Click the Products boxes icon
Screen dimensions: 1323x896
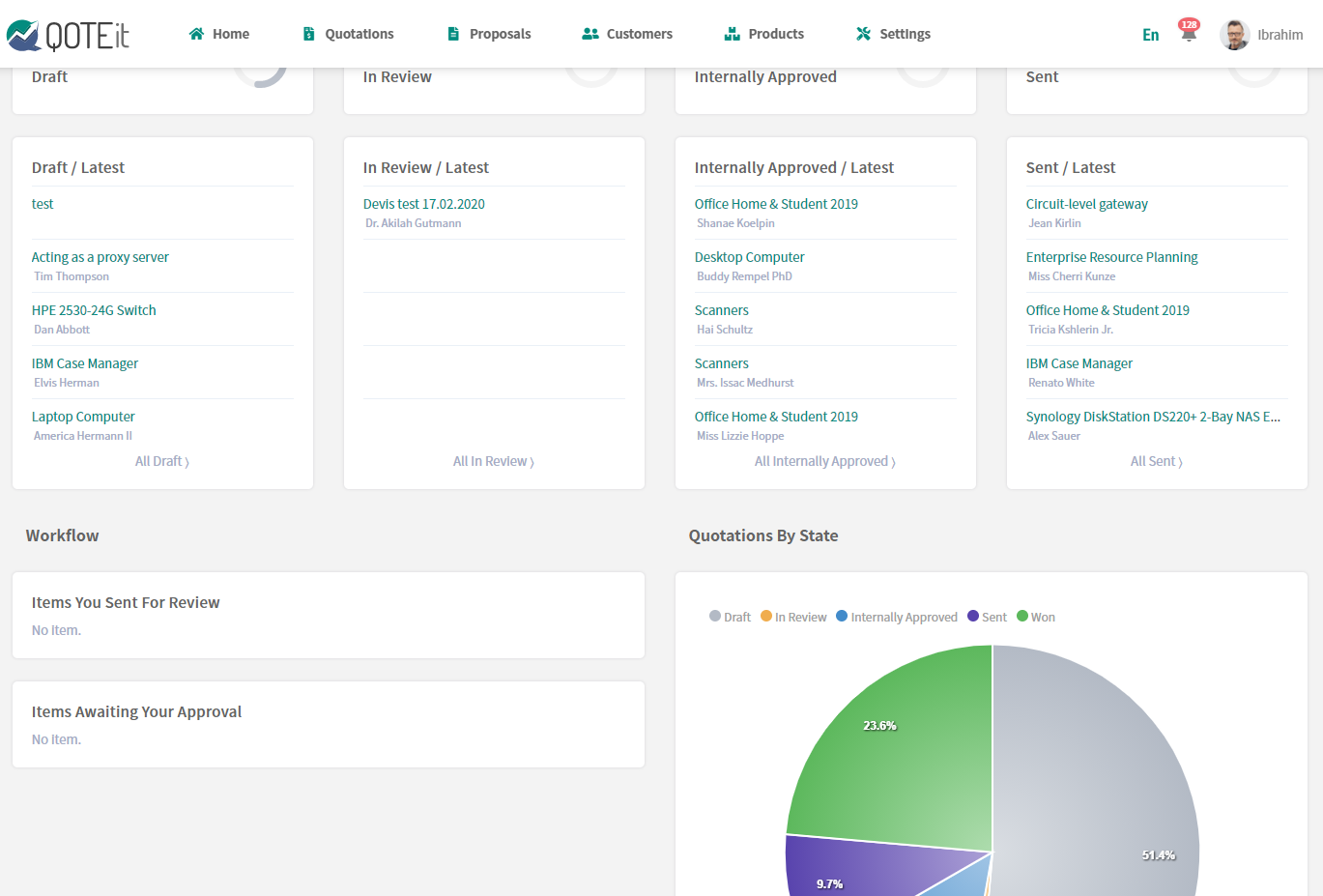(733, 34)
